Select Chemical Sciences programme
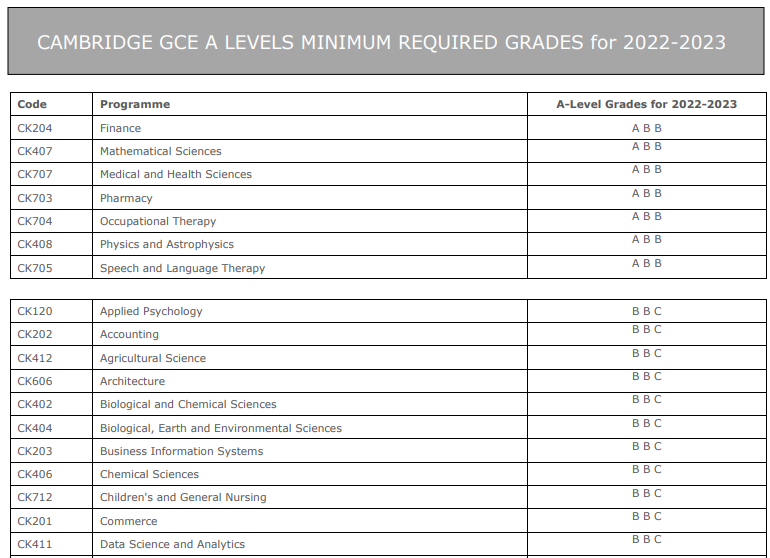Screen dimensions: 770x558 (150, 474)
